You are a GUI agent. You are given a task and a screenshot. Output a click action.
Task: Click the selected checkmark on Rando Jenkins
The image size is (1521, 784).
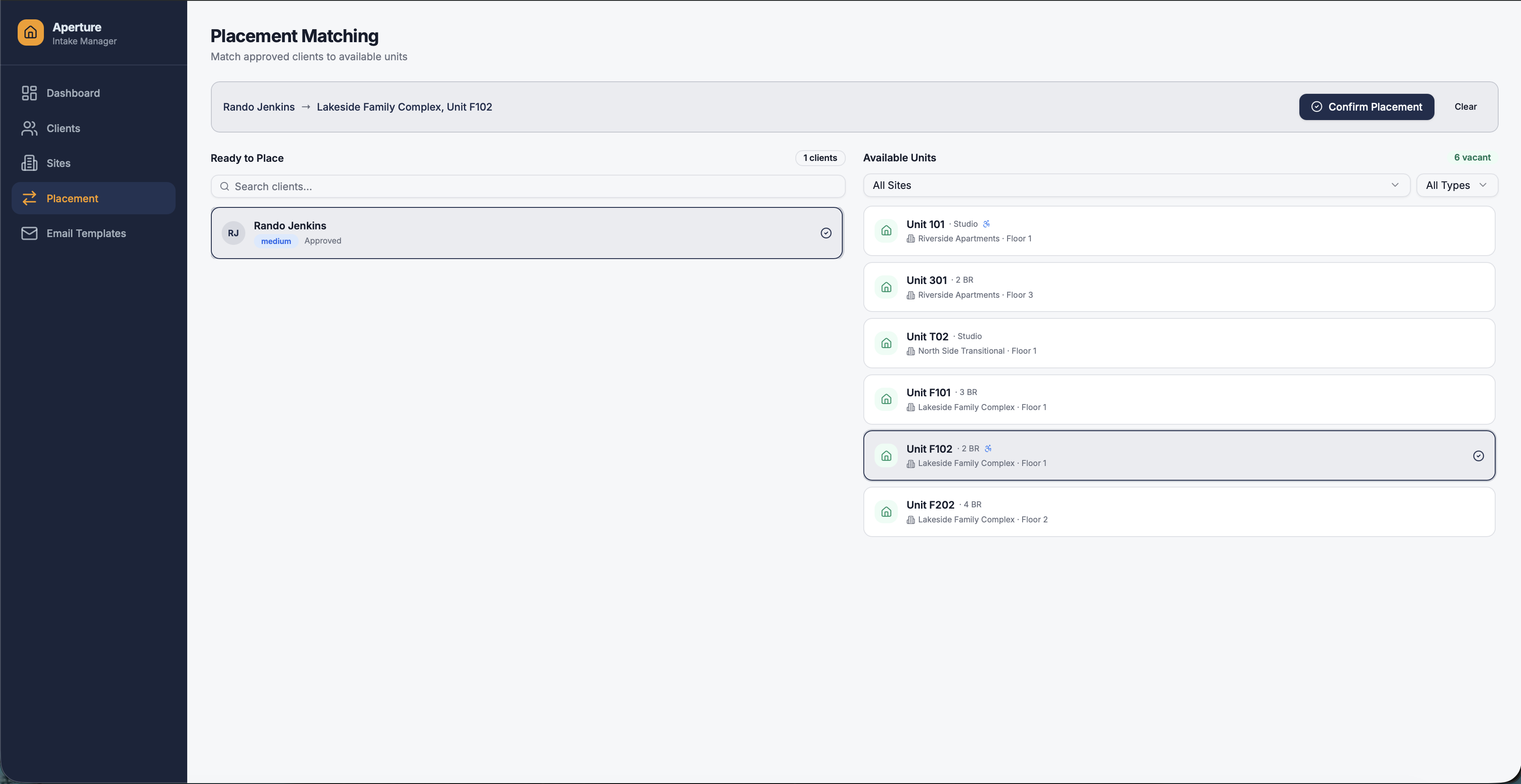click(x=826, y=233)
